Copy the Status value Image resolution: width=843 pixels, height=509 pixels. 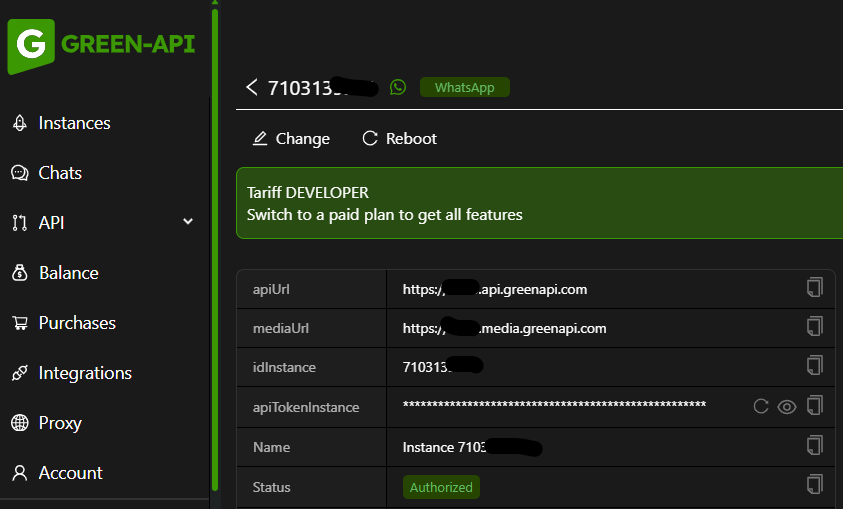coord(815,486)
